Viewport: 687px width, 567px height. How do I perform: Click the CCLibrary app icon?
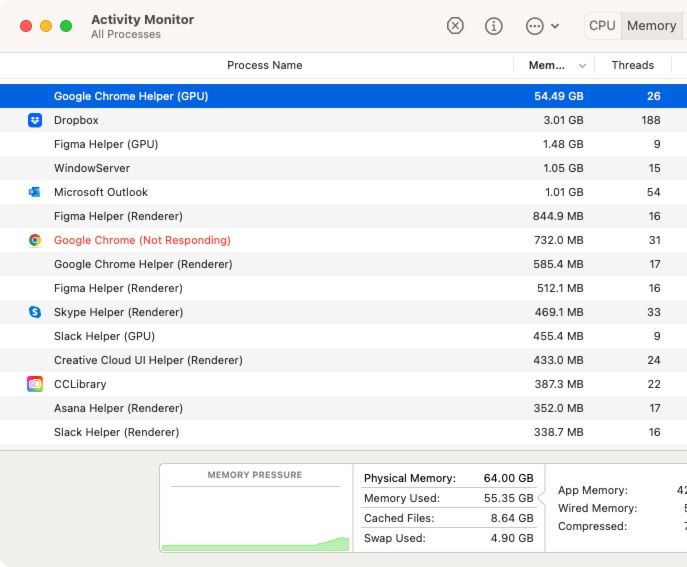(x=35, y=384)
